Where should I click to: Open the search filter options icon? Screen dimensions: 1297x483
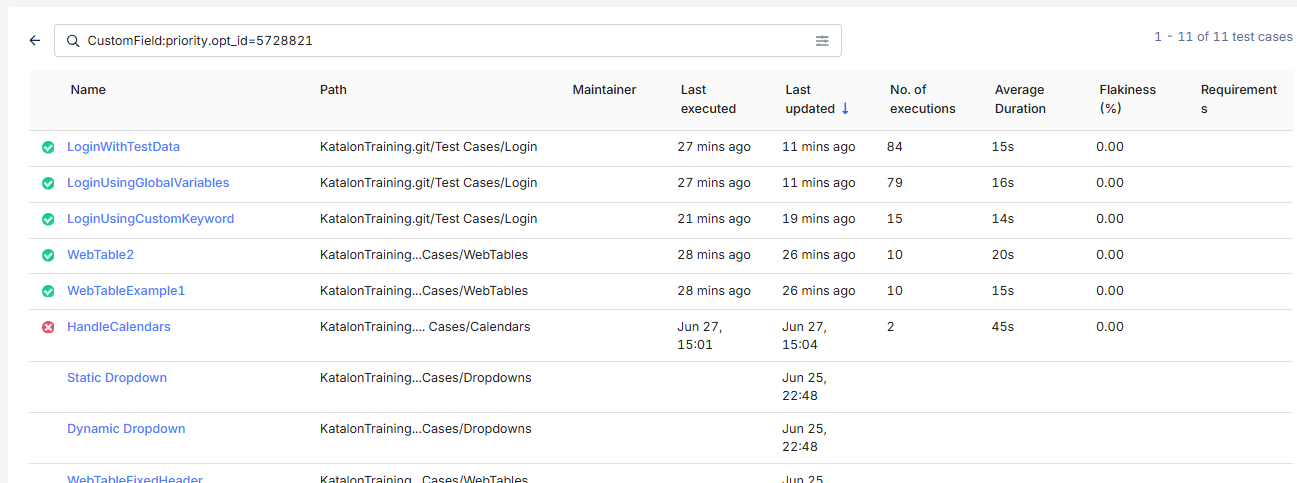pyautogui.click(x=822, y=41)
